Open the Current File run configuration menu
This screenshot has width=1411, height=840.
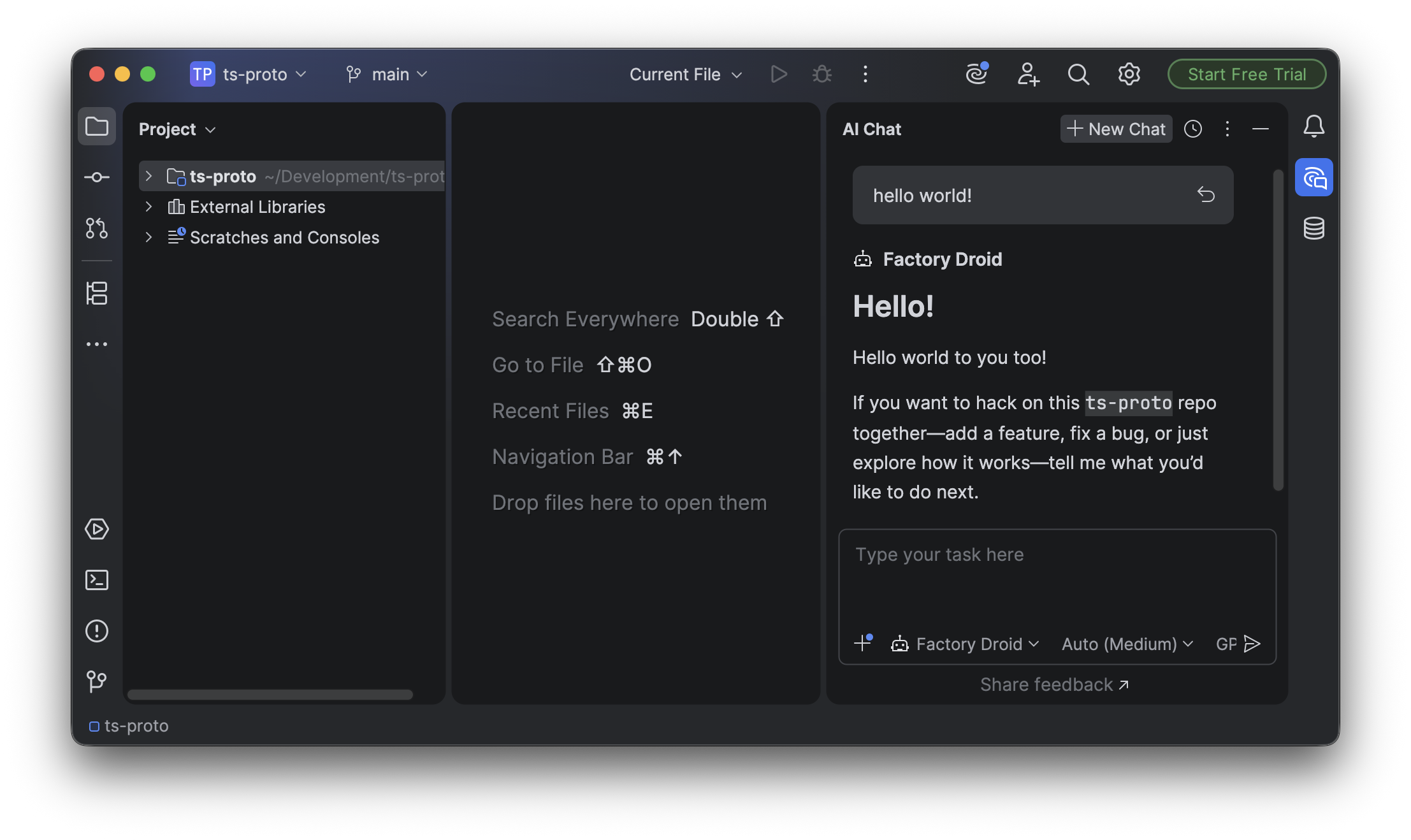(x=684, y=74)
